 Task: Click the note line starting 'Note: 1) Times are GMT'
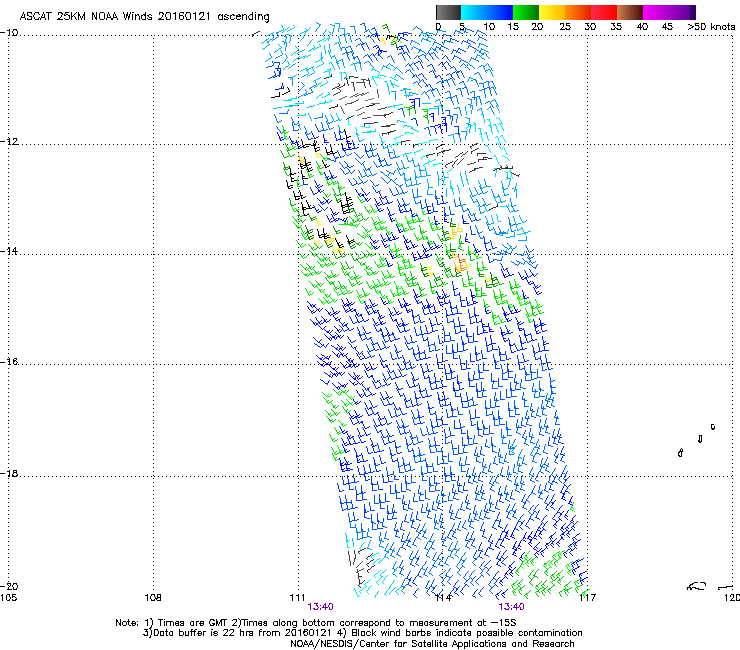[x=316, y=623]
